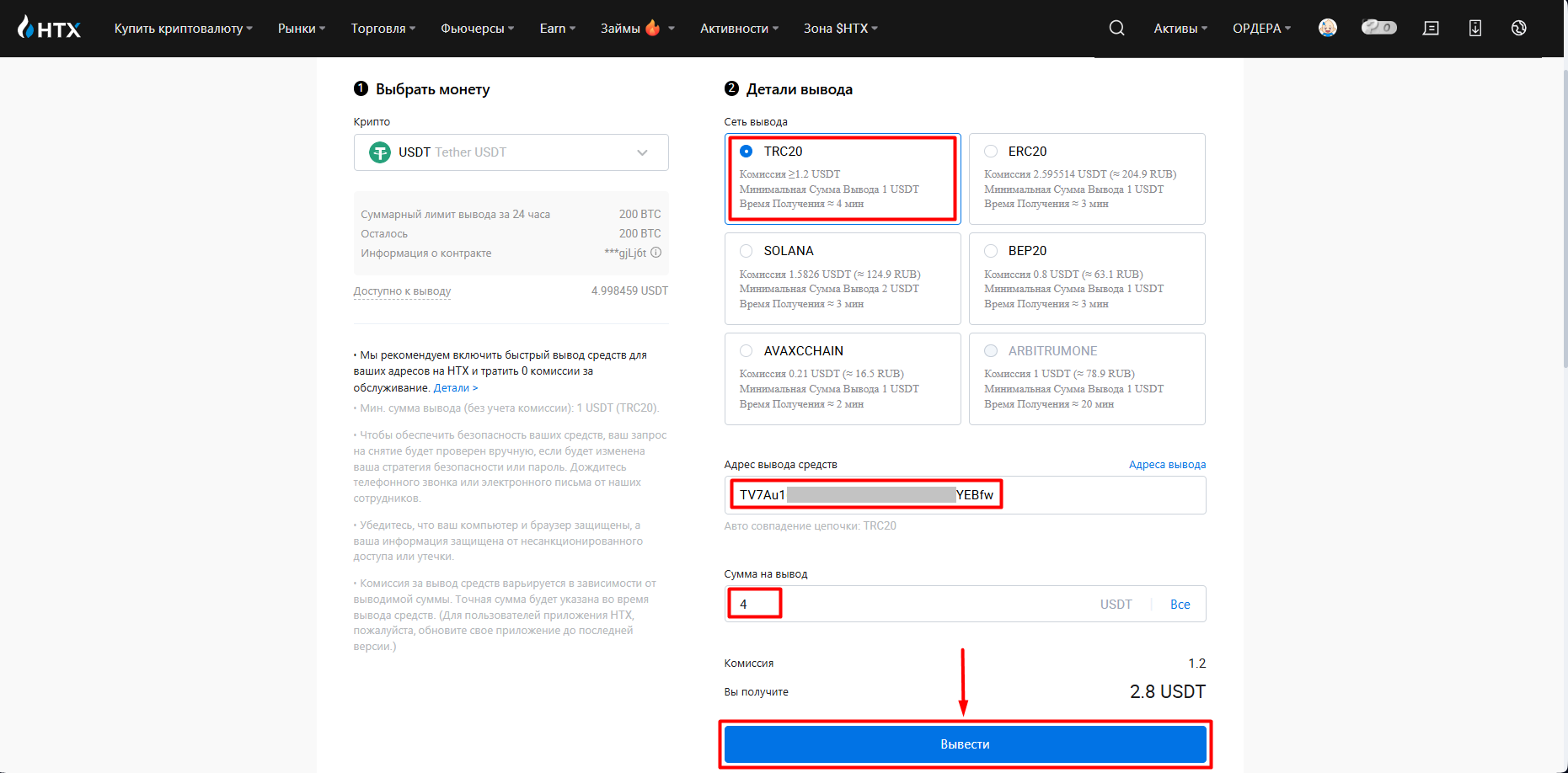This screenshot has height=773, width=1568.
Task: Expand the USDT coin selection dropdown
Action: [x=511, y=152]
